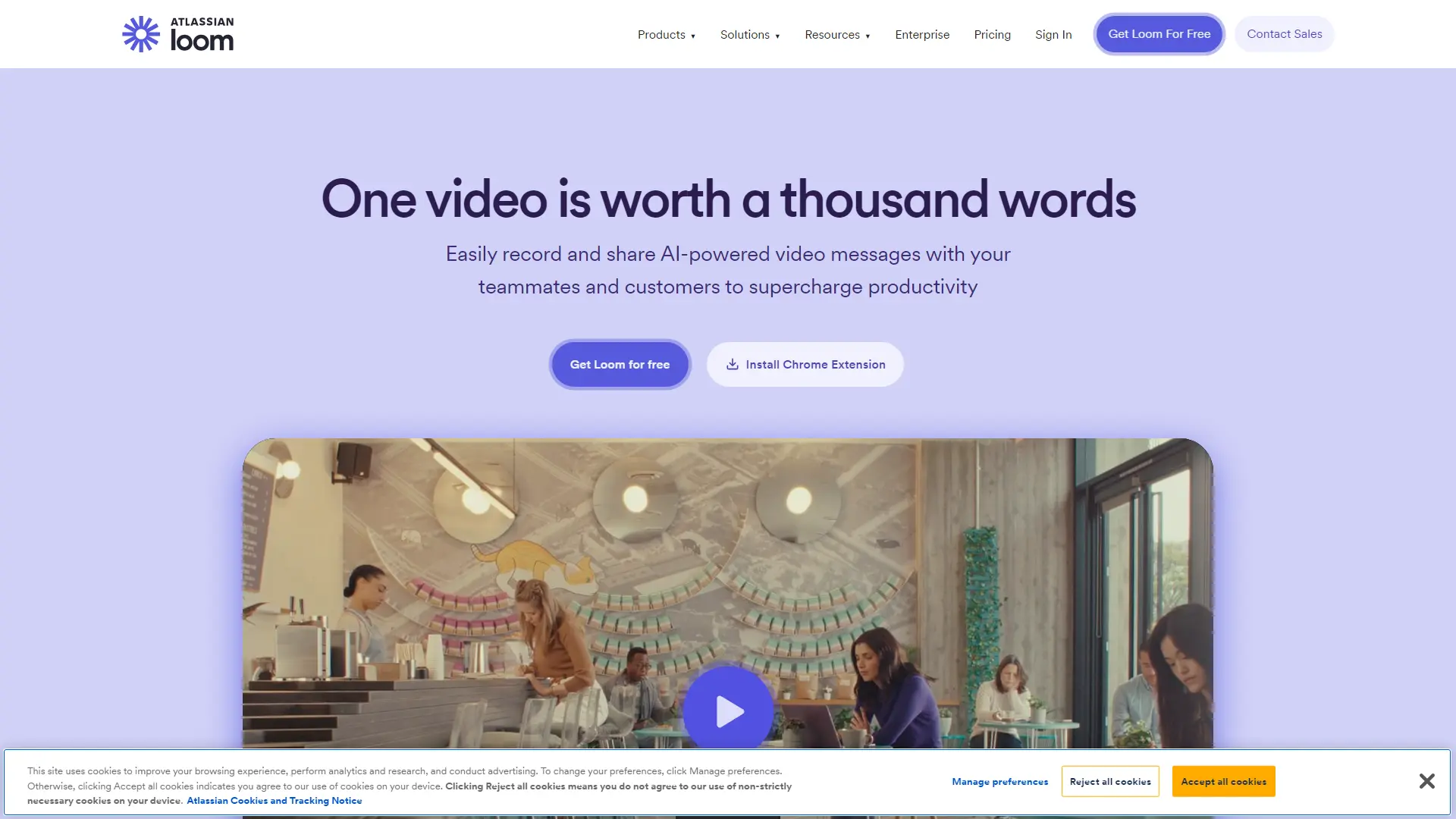Click the download icon on the Install Chrome Extension button
The width and height of the screenshot is (1456, 819).
pyautogui.click(x=732, y=364)
